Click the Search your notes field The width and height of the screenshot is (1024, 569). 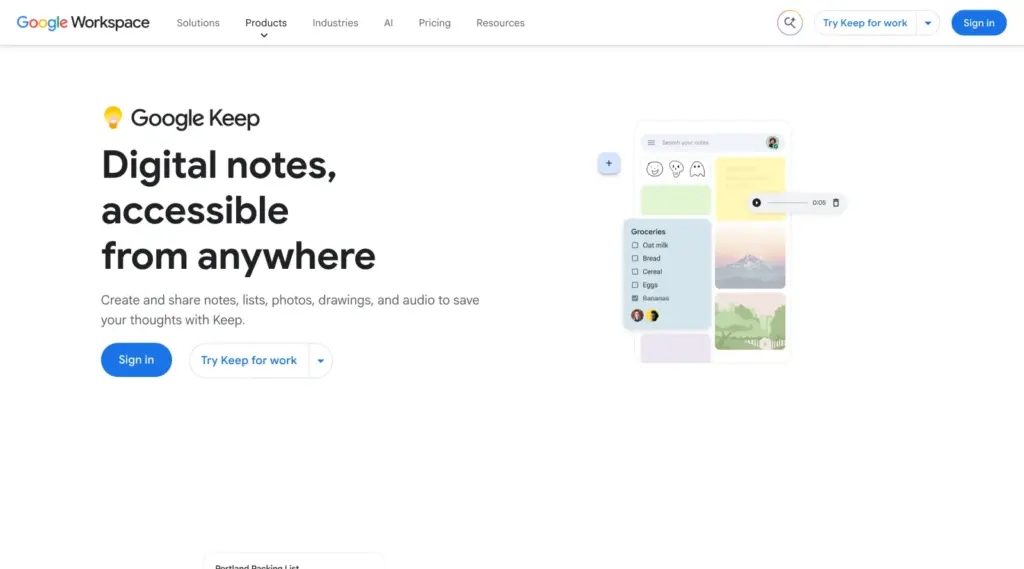712,142
